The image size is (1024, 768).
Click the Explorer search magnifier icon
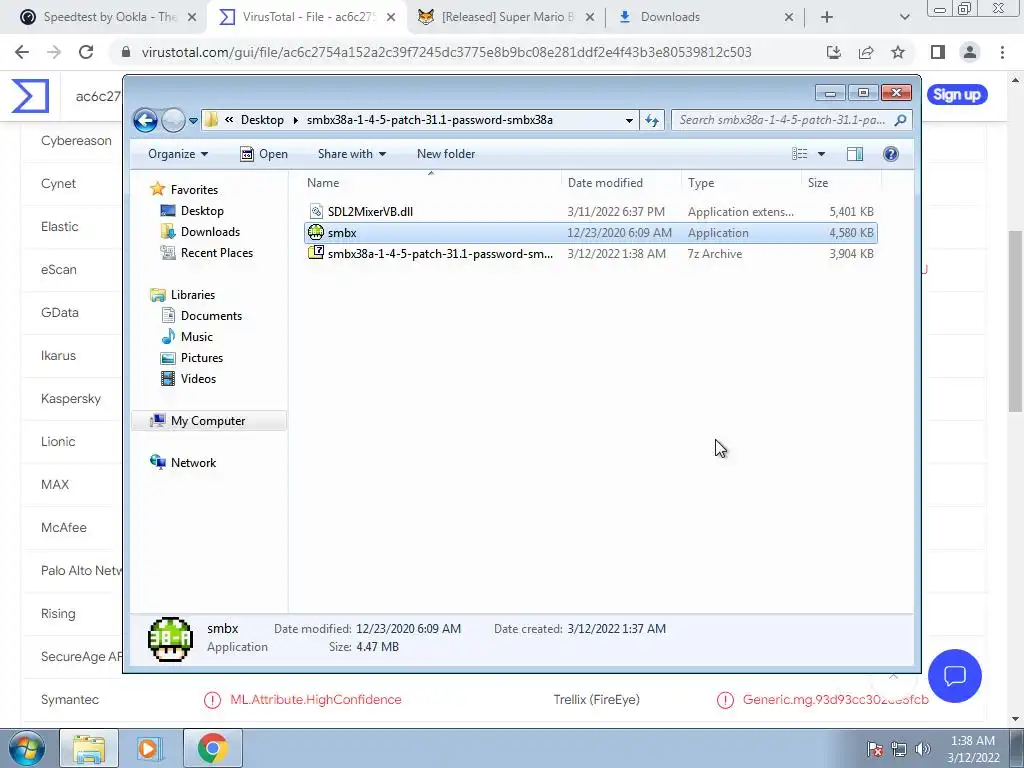pyautogui.click(x=900, y=120)
